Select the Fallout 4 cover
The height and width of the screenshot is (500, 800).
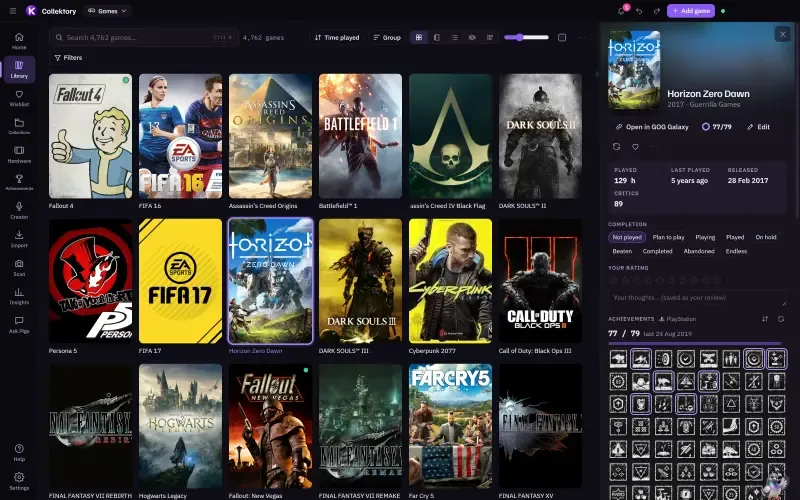[90, 136]
